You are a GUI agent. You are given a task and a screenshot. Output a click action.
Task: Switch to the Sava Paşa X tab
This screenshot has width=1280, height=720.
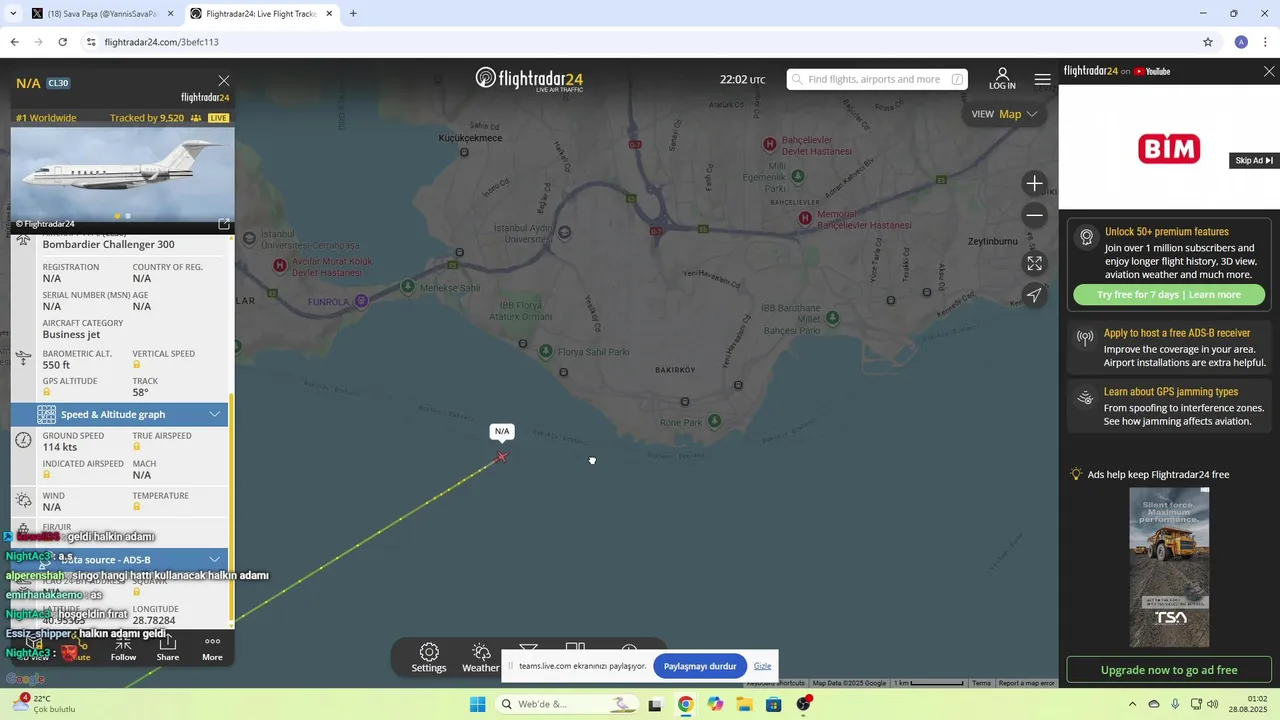click(100, 14)
